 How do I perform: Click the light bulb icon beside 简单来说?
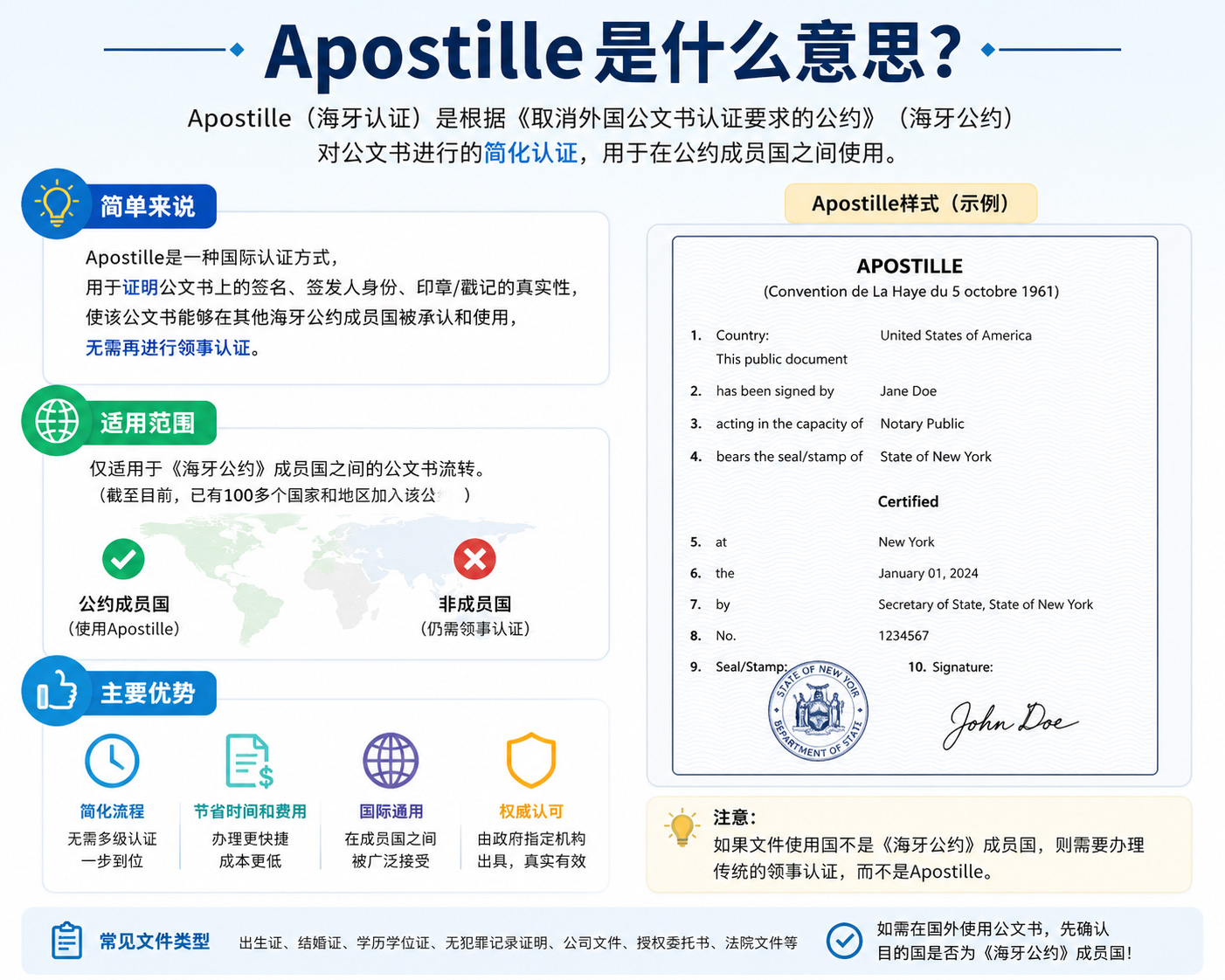pos(57,204)
